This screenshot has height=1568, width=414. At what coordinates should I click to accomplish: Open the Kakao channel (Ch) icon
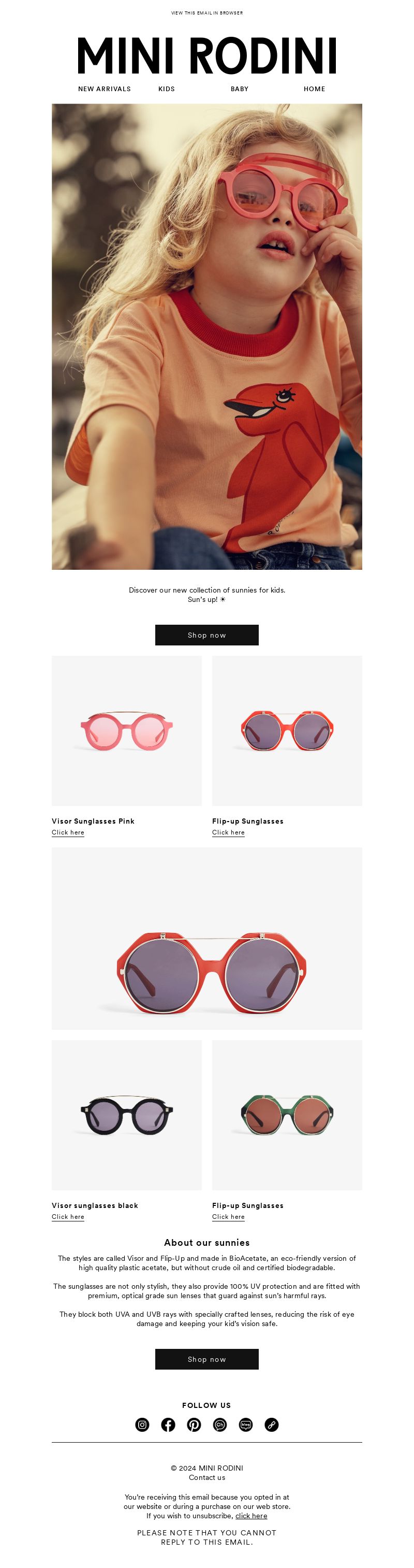[x=220, y=1425]
